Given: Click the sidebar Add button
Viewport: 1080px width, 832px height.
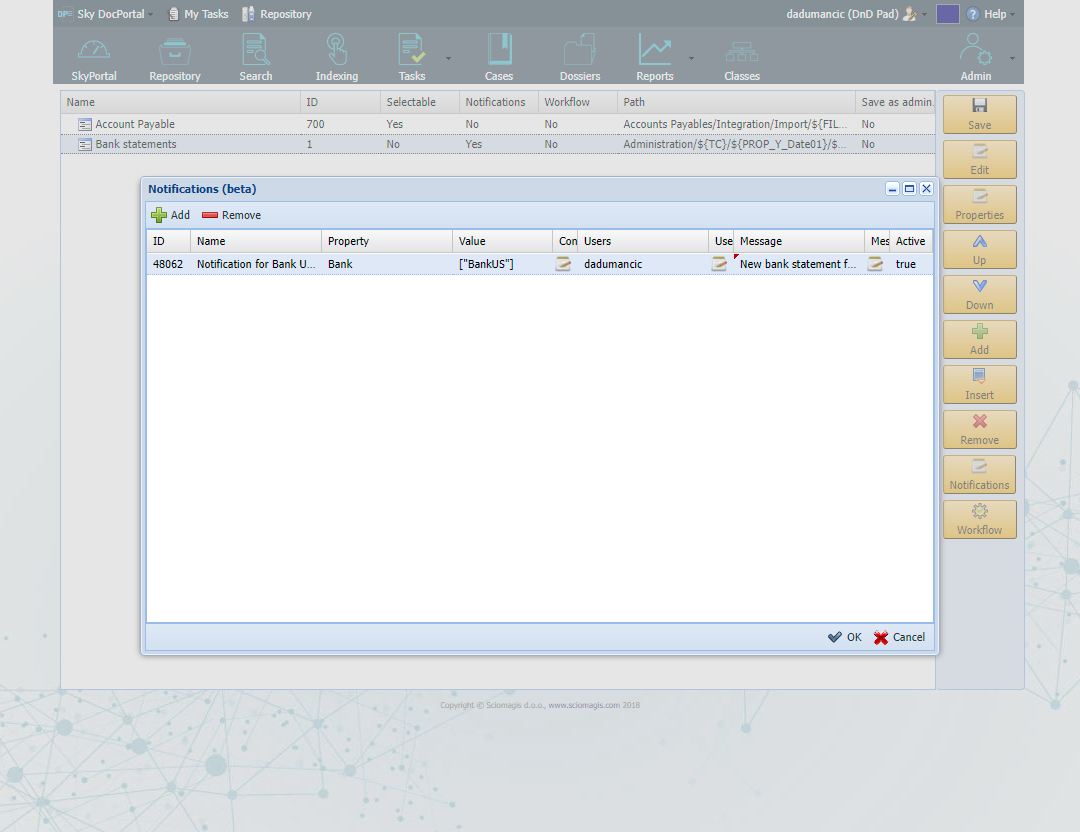Looking at the screenshot, I should click(979, 340).
